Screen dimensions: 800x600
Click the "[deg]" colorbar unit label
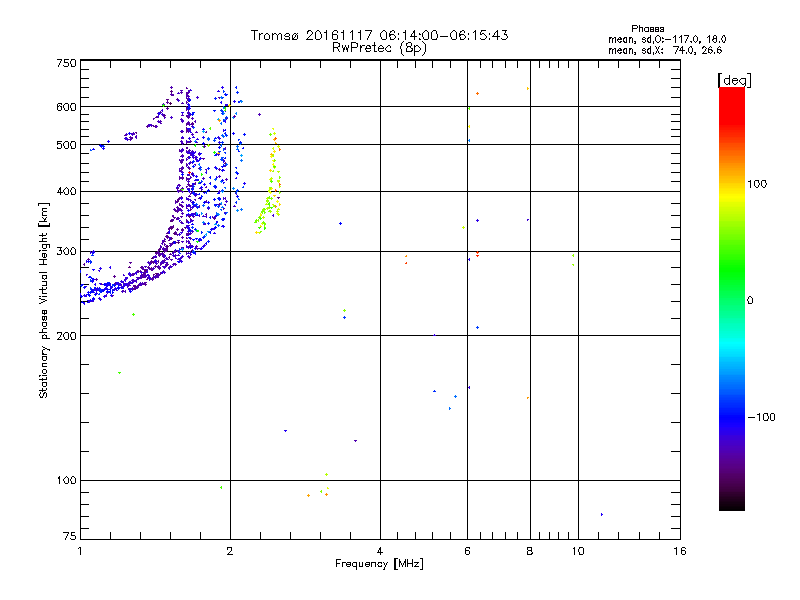click(x=734, y=80)
